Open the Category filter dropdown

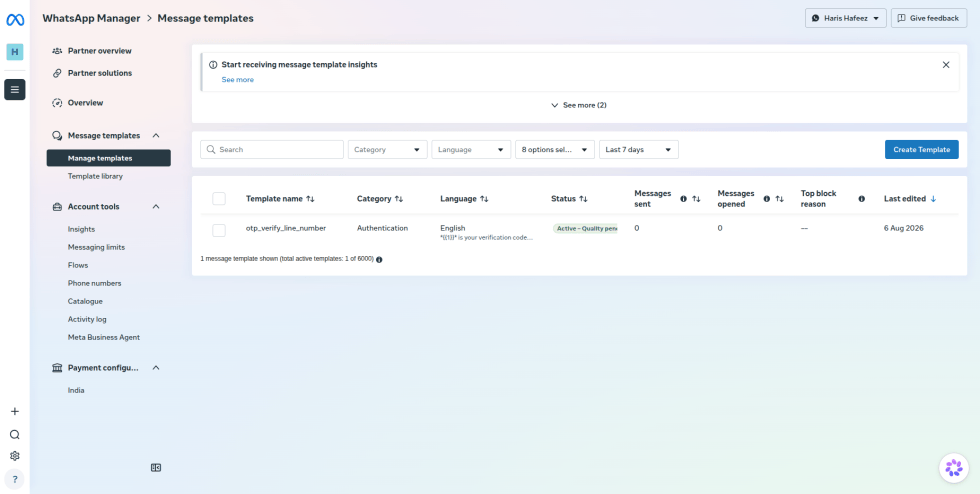click(x=388, y=149)
